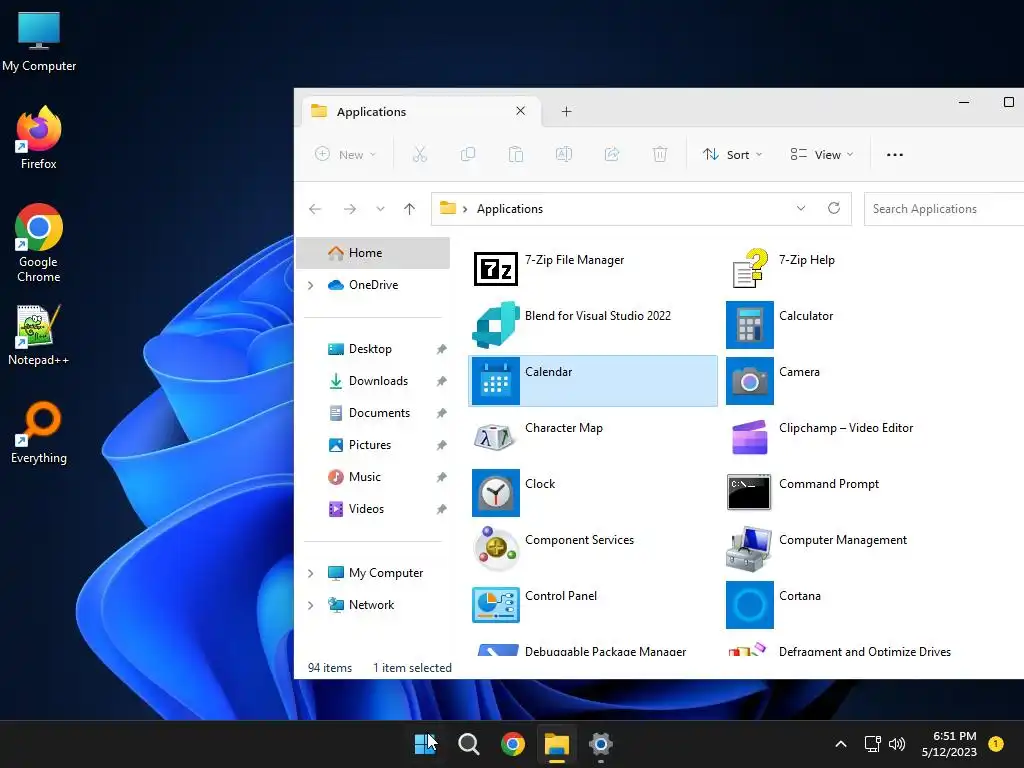
Task: Open the clock showing 6:51 PM
Action: (949, 744)
